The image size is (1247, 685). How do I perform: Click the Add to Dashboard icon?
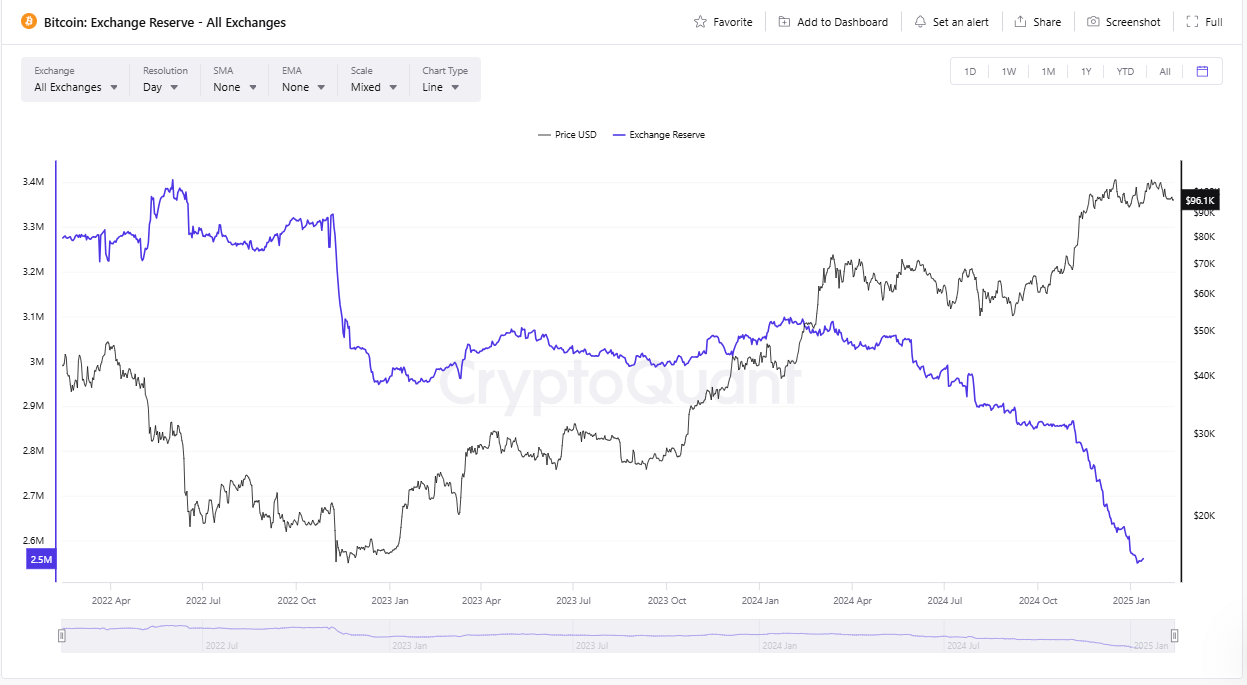[784, 22]
